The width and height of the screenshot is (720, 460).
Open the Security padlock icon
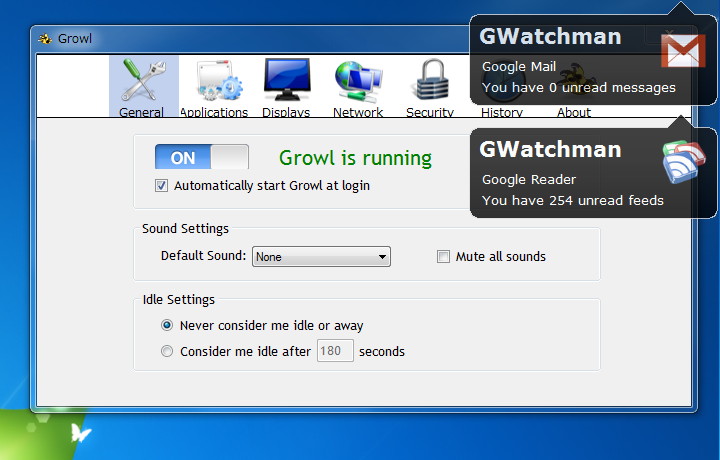(x=432, y=80)
